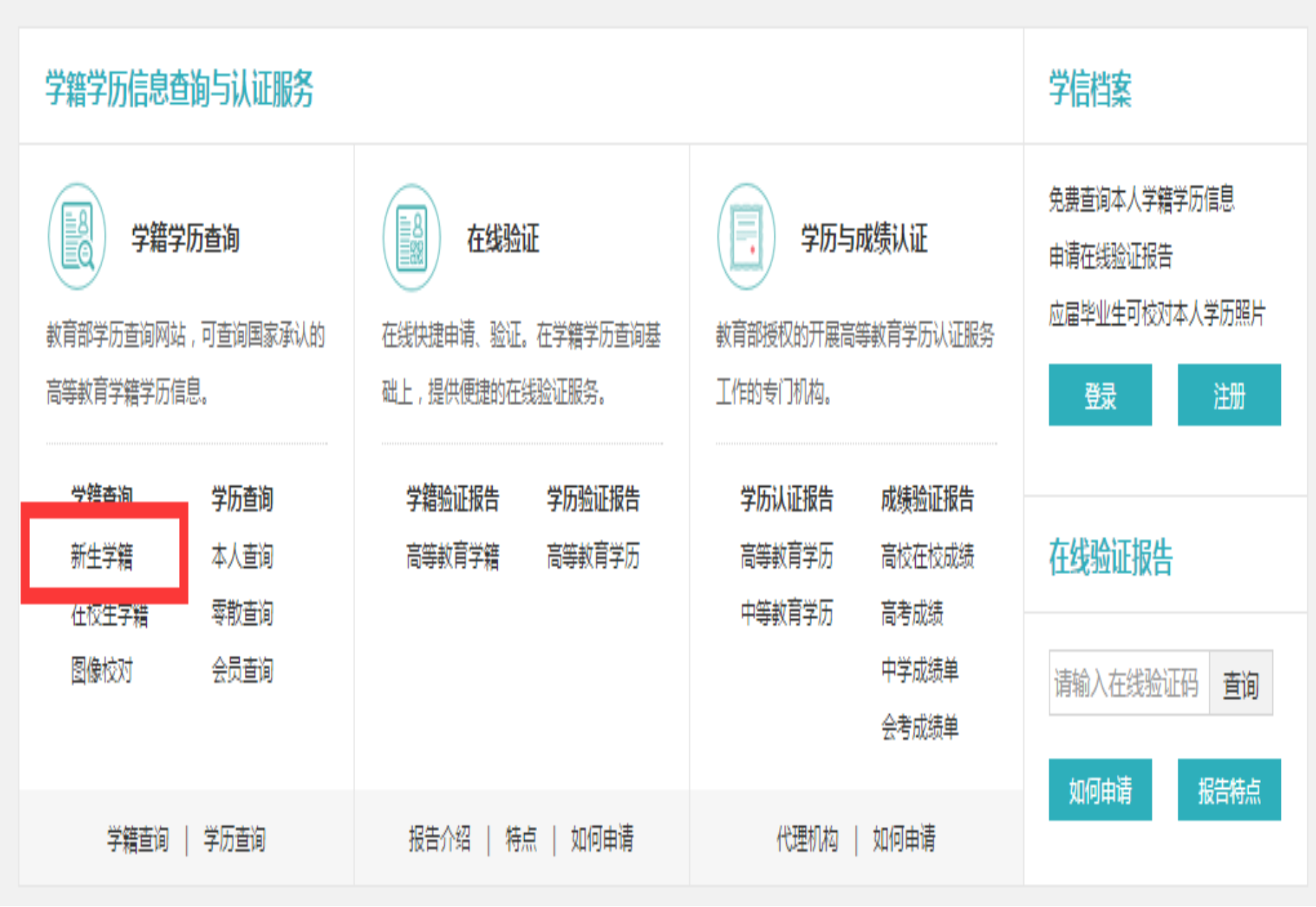Image resolution: width=1316 pixels, height=907 pixels.
Task: Select the 本人查询 link
Action: click(242, 556)
